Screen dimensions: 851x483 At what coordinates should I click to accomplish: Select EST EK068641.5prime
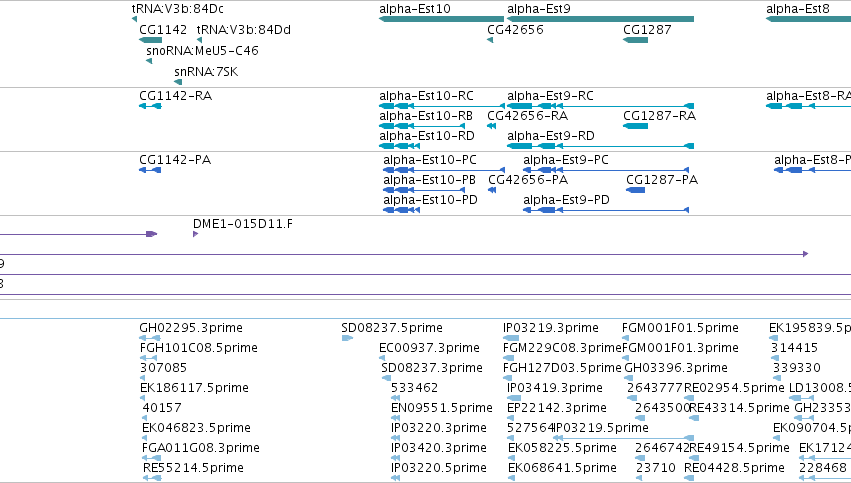tap(562, 468)
